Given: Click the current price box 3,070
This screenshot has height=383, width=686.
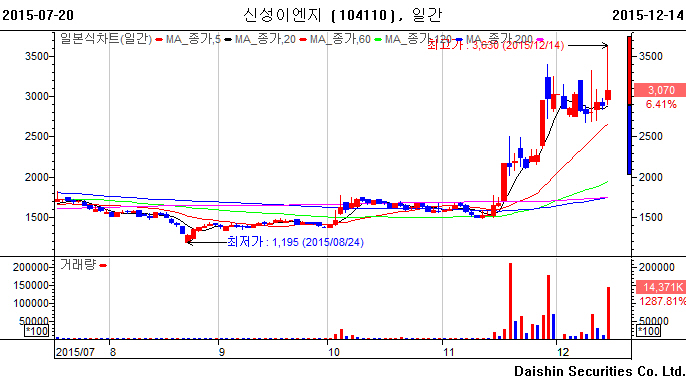Looking at the screenshot, I should point(660,90).
